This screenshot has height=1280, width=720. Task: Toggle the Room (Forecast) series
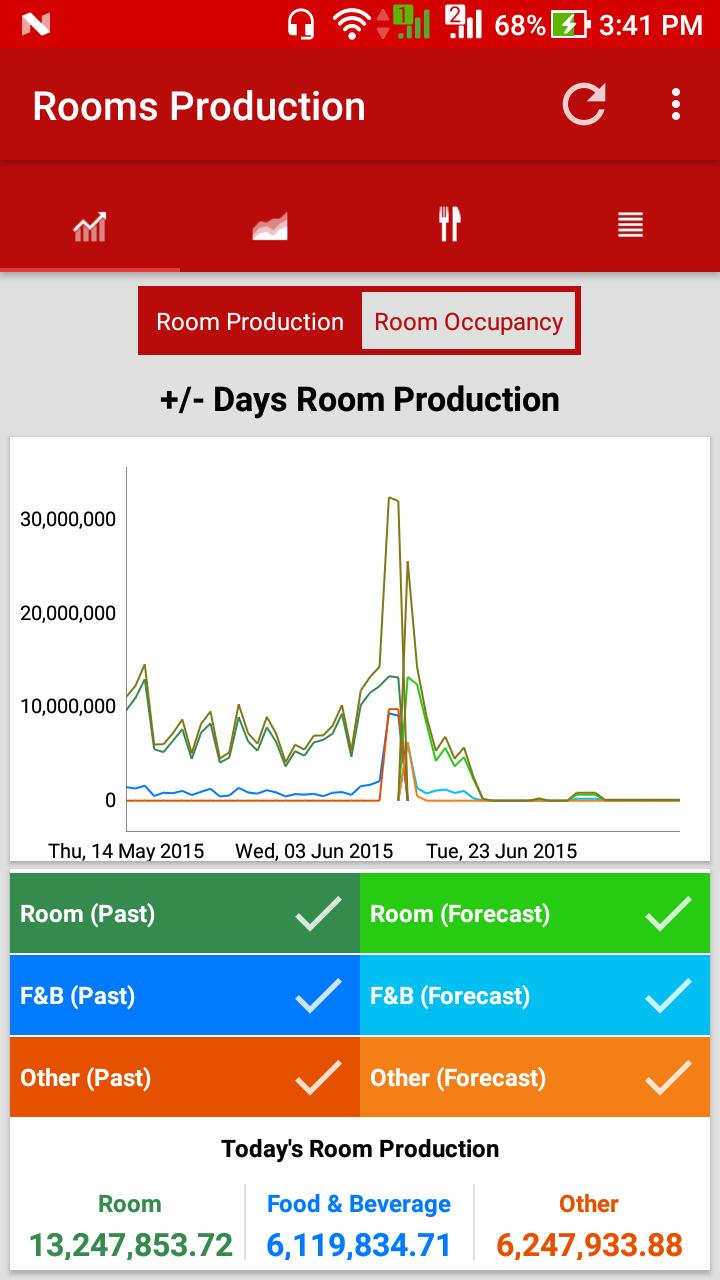535,914
